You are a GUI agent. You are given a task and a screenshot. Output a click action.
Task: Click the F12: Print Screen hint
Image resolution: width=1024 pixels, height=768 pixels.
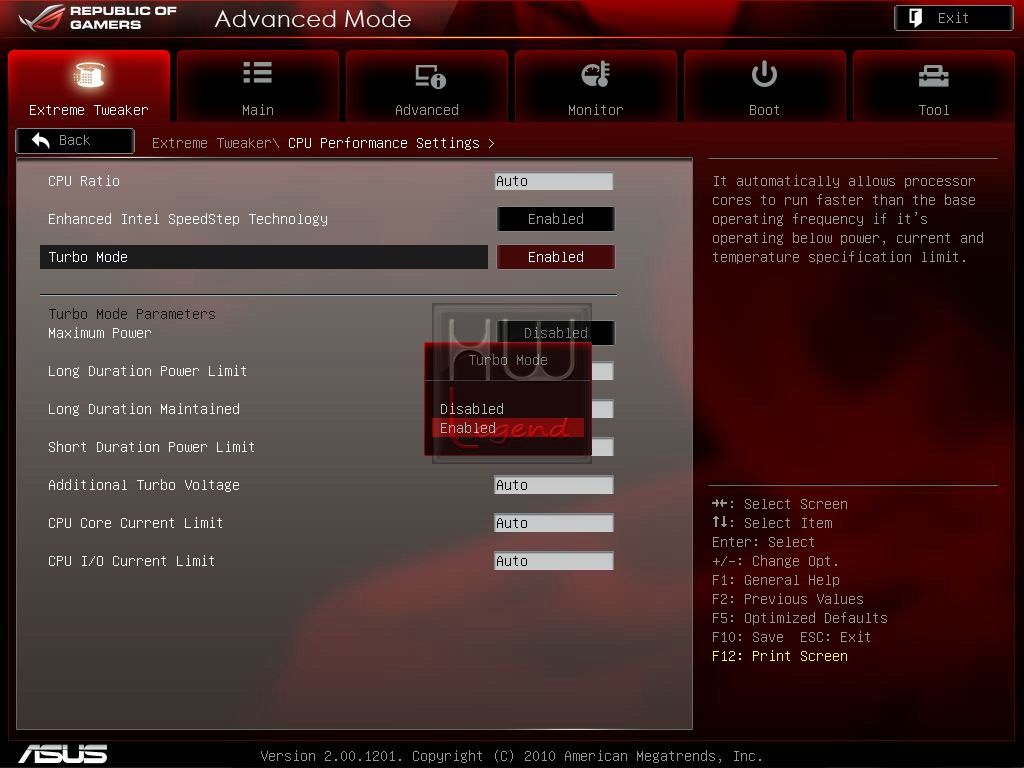780,656
